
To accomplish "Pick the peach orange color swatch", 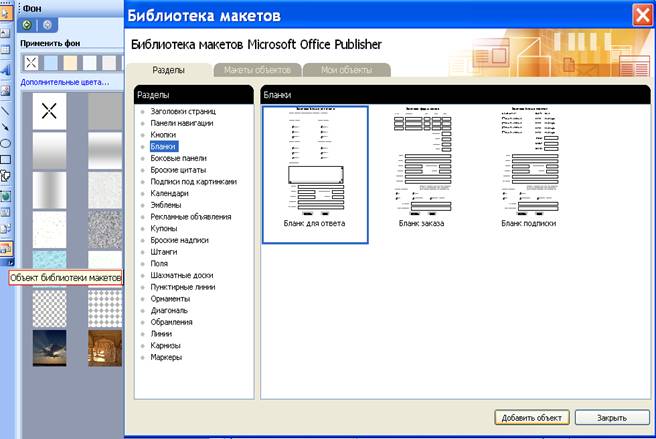I will click(x=70, y=63).
